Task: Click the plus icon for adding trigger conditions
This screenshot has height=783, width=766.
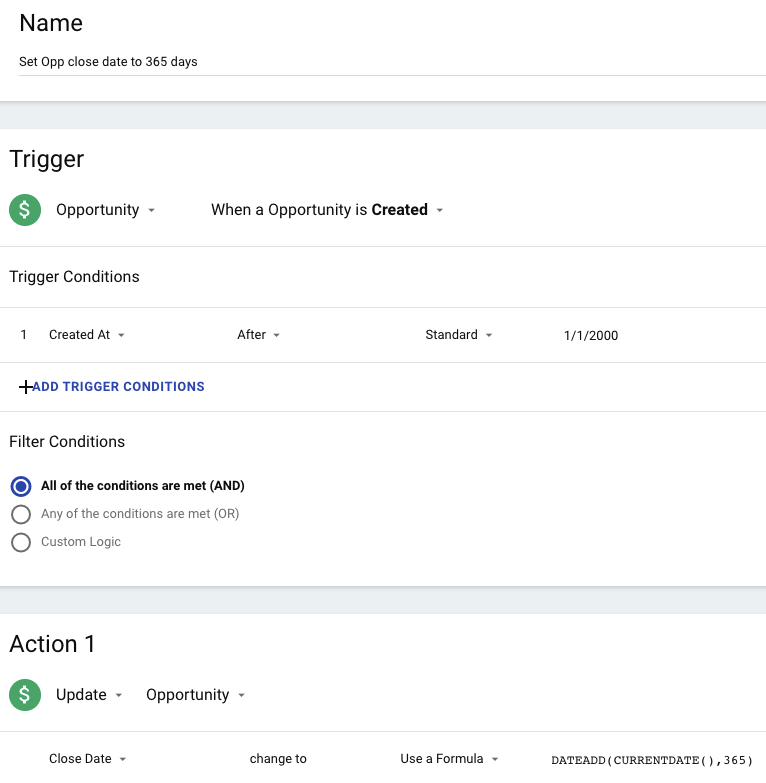Action: pos(25,387)
